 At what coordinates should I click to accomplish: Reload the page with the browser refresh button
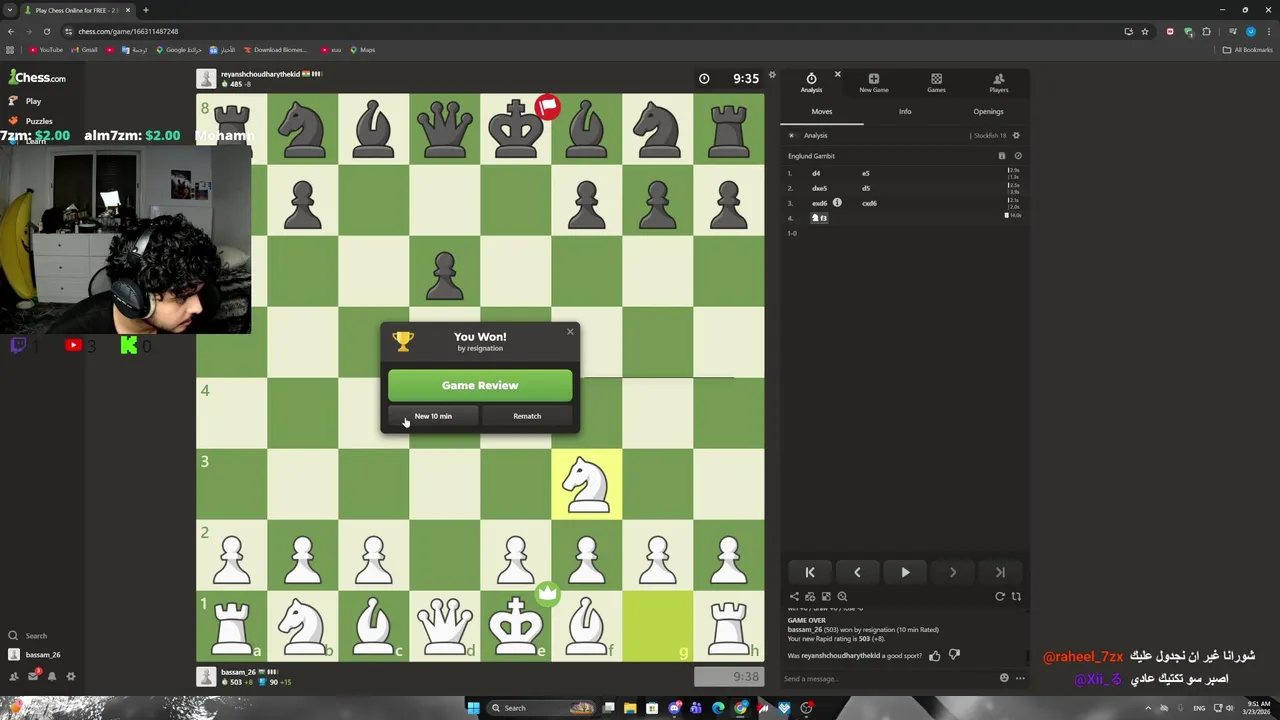[x=46, y=31]
